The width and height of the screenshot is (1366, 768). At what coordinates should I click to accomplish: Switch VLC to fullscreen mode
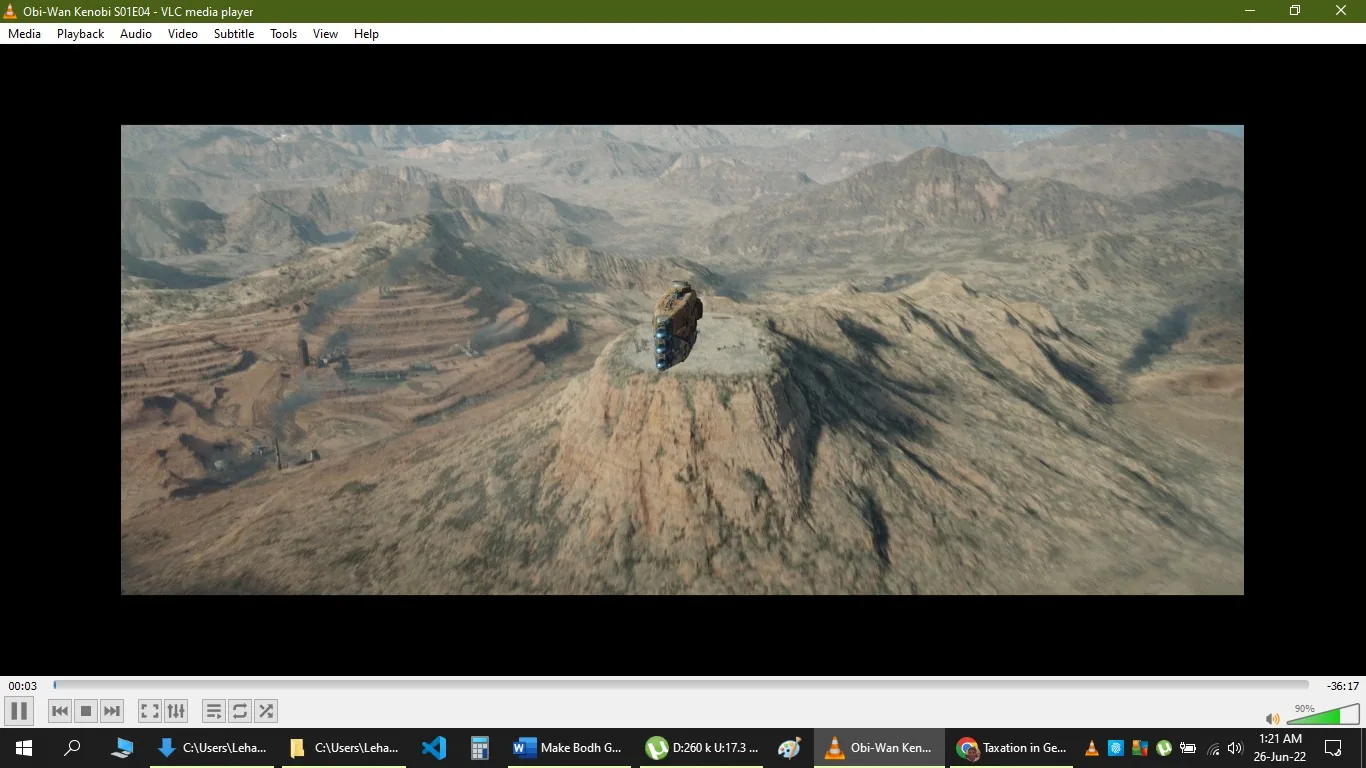coord(148,711)
